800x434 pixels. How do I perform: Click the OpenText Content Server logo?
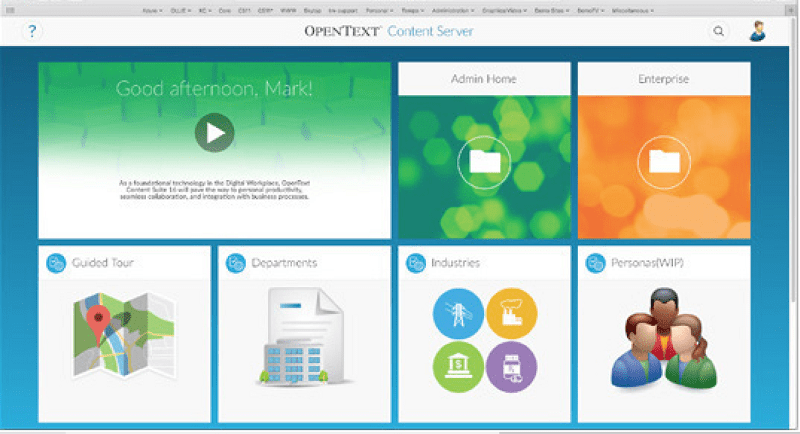[x=389, y=31]
